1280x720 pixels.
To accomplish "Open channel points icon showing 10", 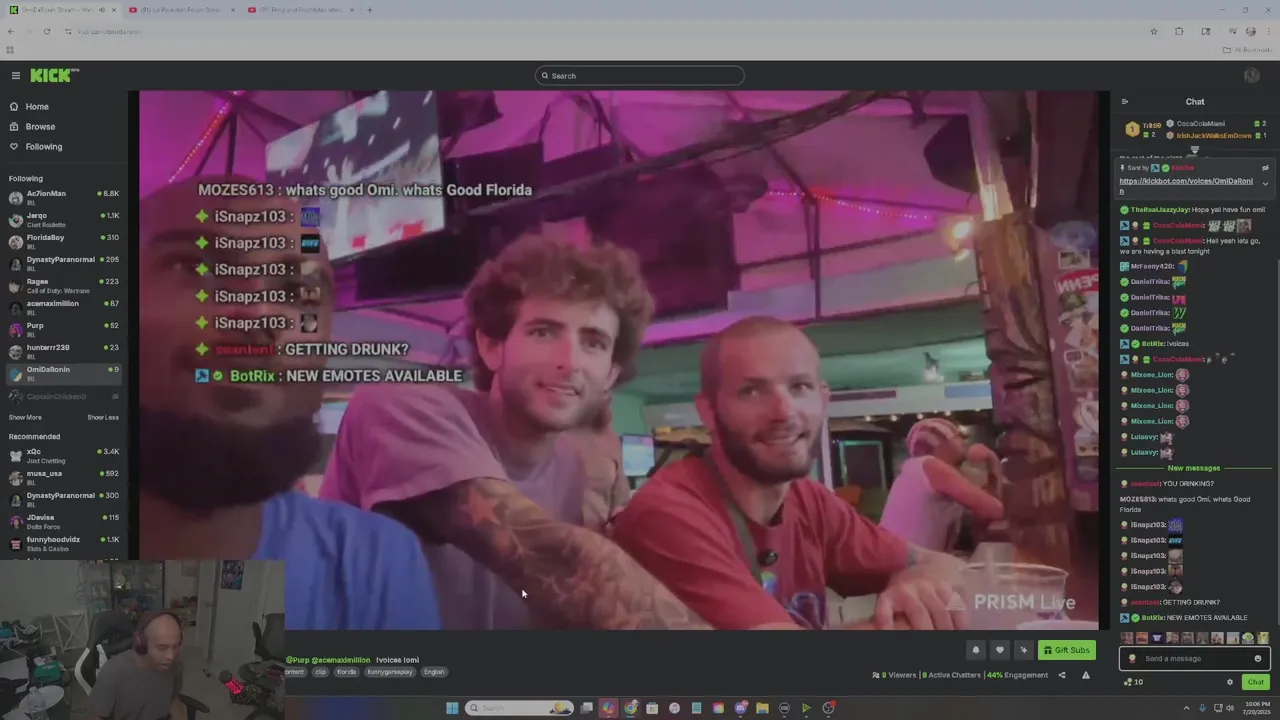I will (1133, 682).
